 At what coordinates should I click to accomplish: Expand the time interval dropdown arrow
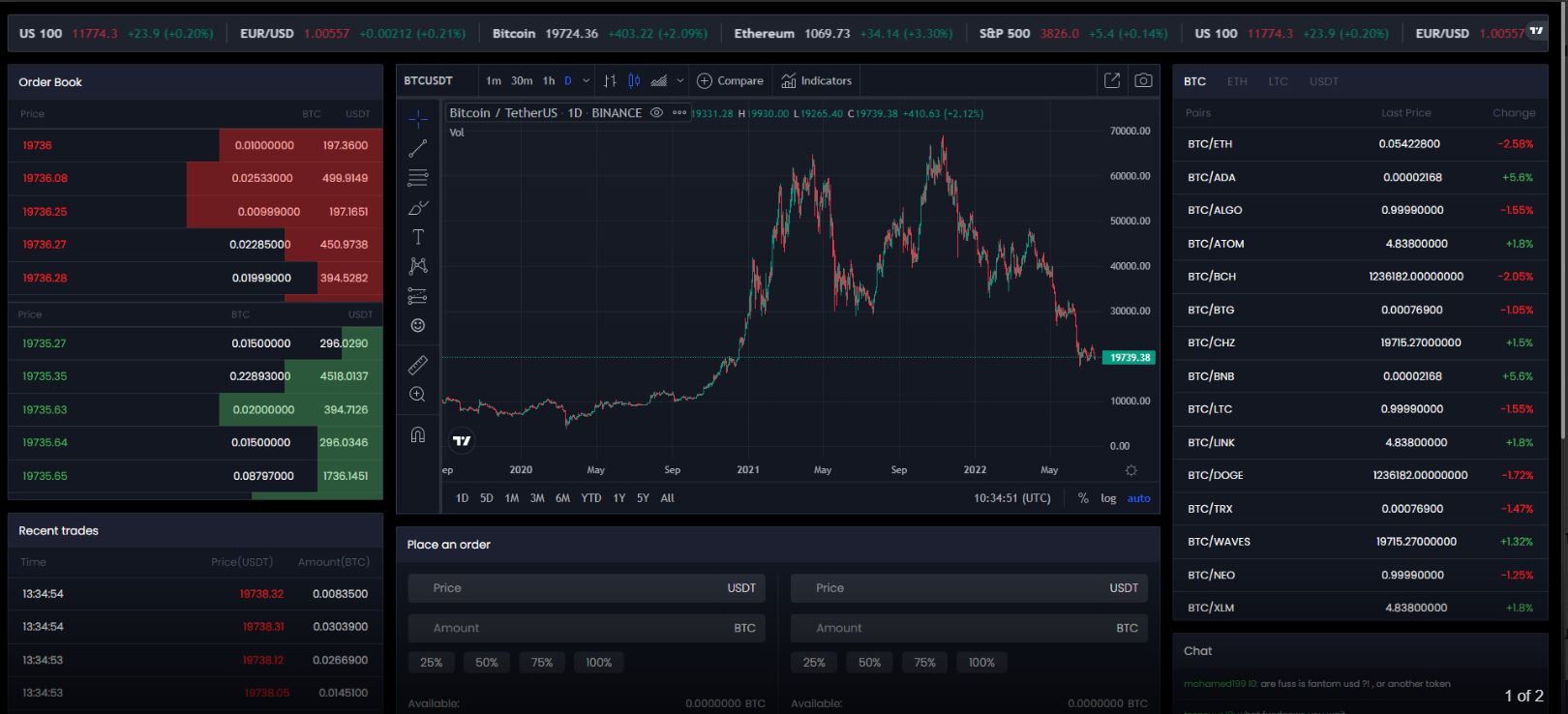click(586, 81)
